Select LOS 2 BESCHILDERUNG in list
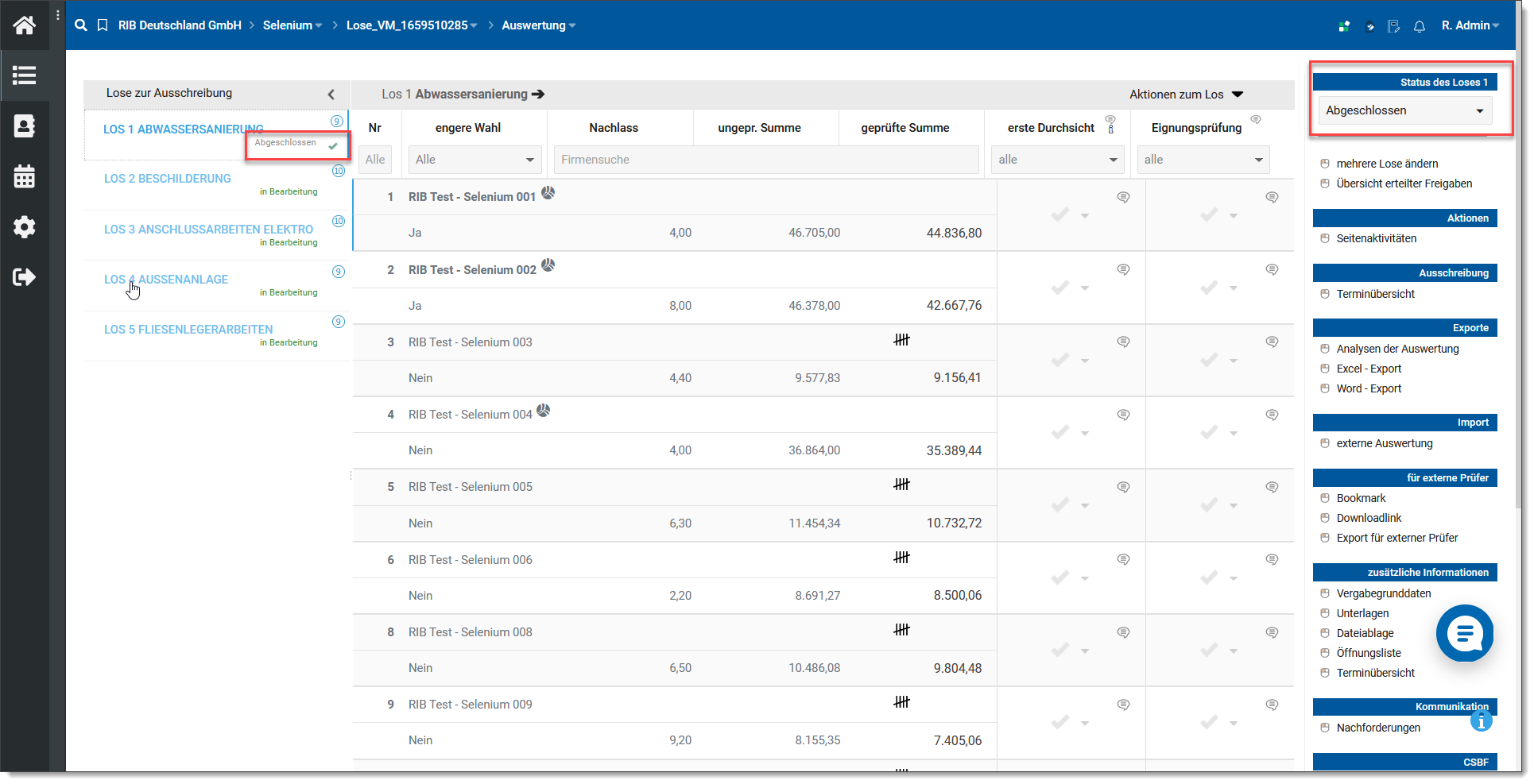The image size is (1534, 784). pos(168,179)
